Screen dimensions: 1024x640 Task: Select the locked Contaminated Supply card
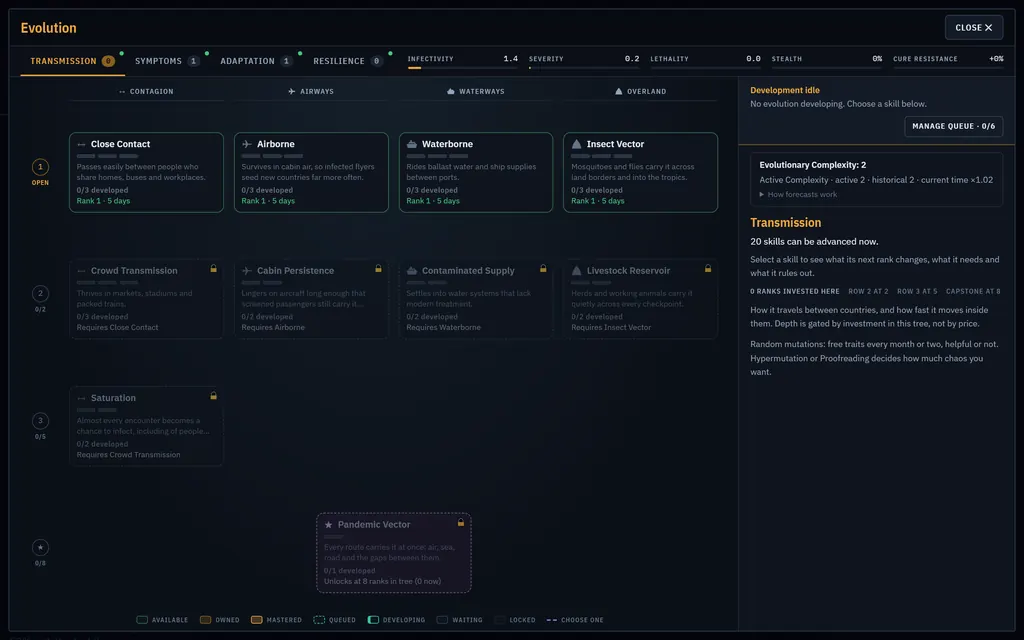(x=476, y=299)
